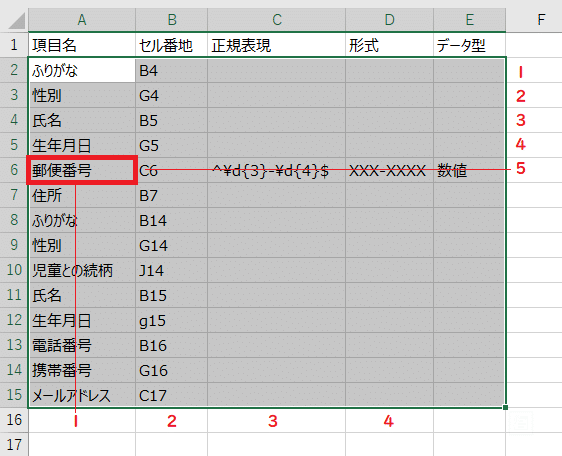Click the green fill handle of the selection
Viewport: 562px width, 456px height.
point(505,407)
